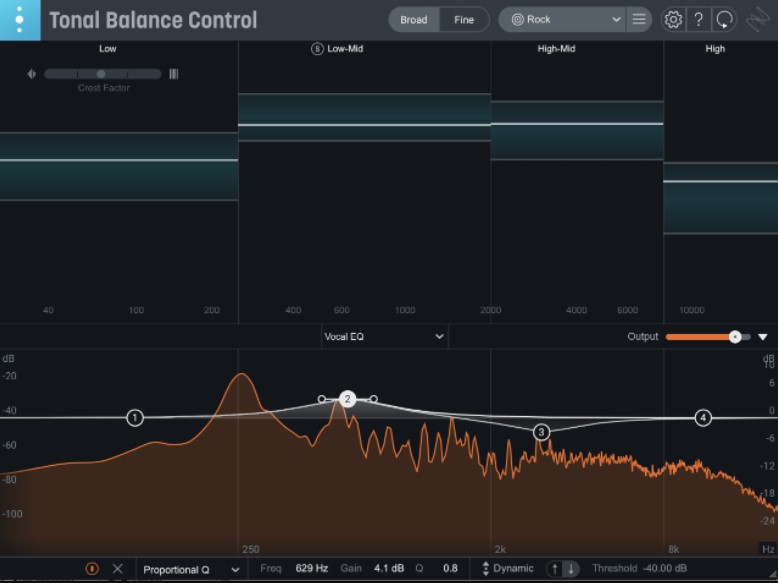Image resolution: width=778 pixels, height=583 pixels.
Task: Switch to Broad view
Action: pyautogui.click(x=414, y=20)
